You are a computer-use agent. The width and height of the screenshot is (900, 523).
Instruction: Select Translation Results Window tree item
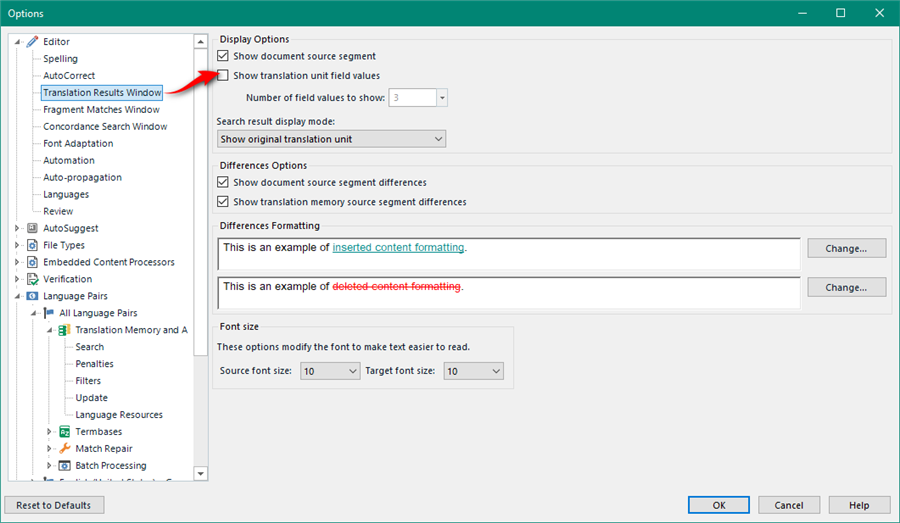102,92
